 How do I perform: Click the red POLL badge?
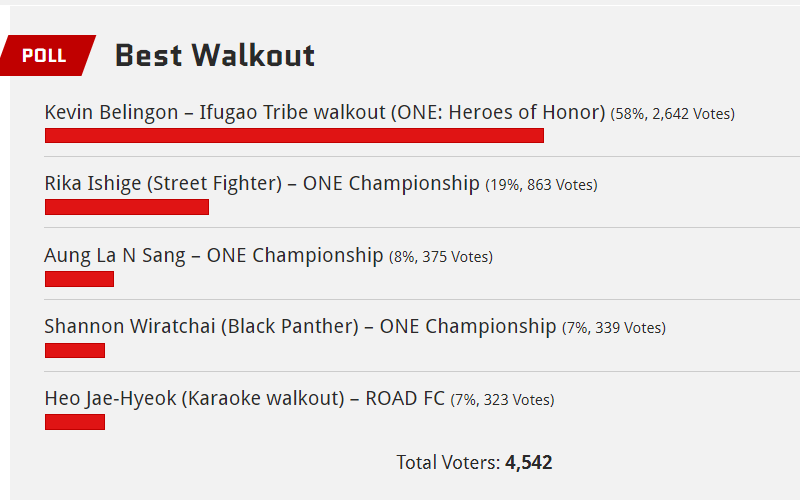click(x=47, y=56)
